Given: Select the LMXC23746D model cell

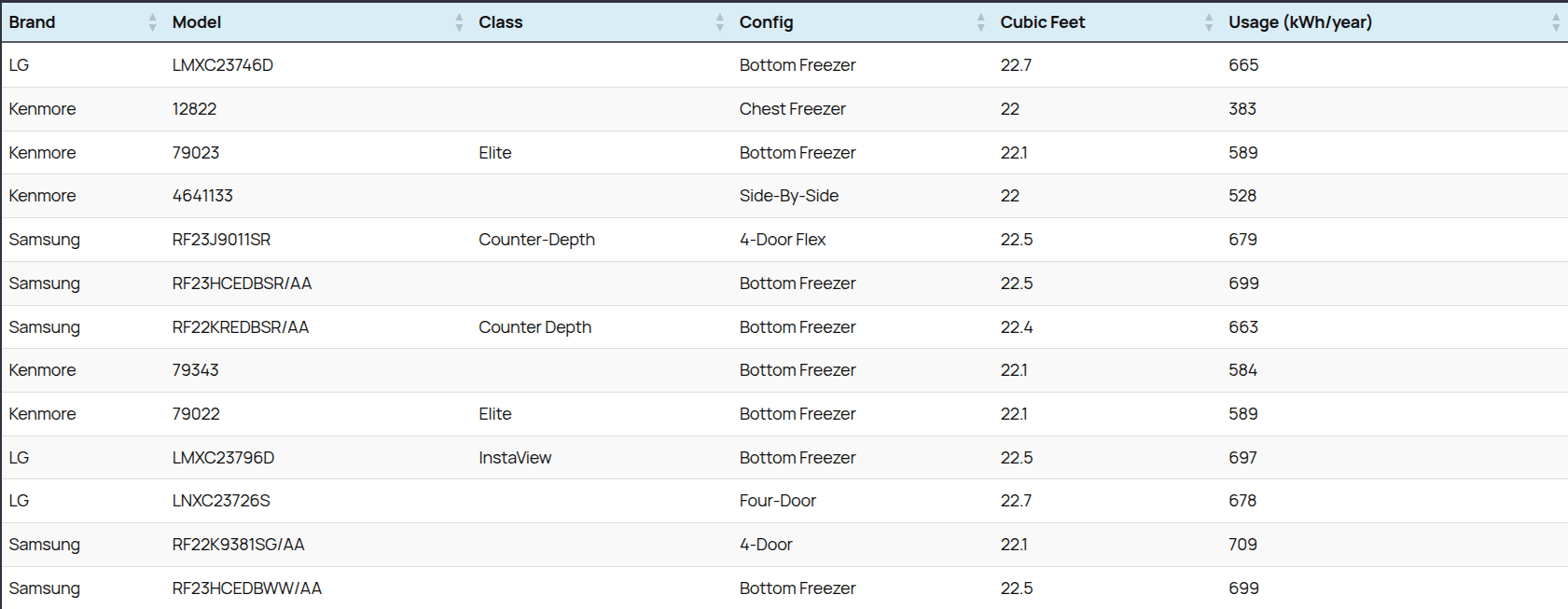Looking at the screenshot, I should pos(222,65).
